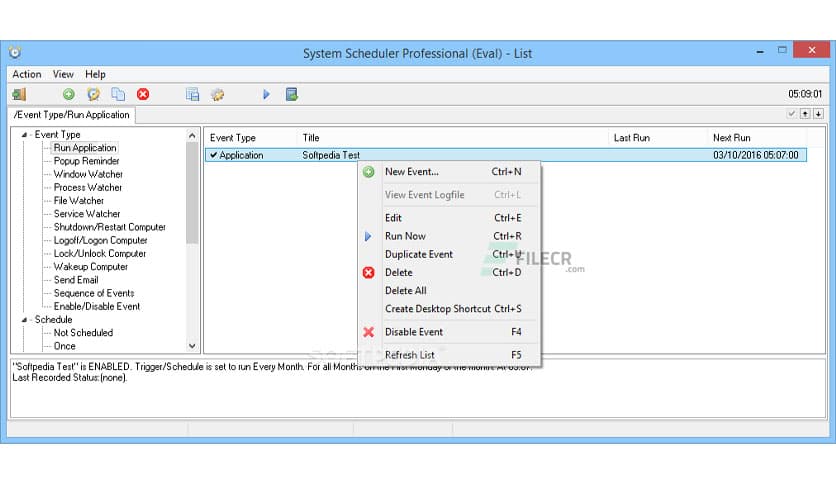
Task: Select Send Email in the tree
Action: [x=76, y=280]
